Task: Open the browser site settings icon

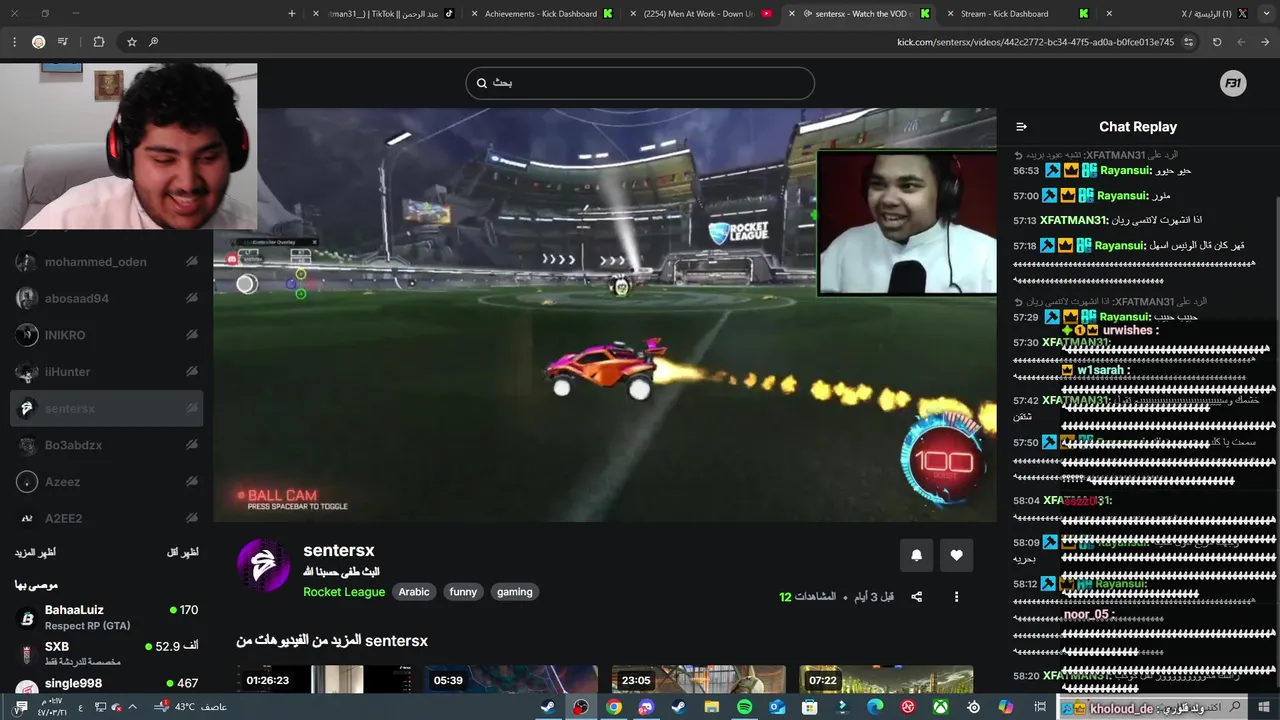Action: 1189,42
